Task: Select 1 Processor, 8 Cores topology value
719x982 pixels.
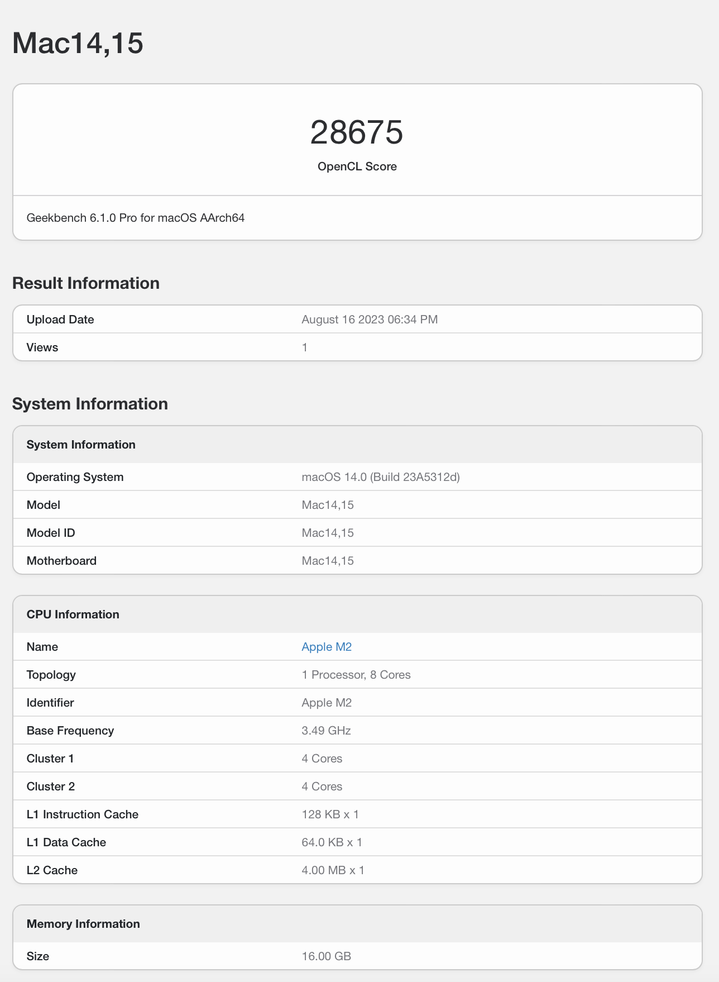Action: (x=356, y=675)
